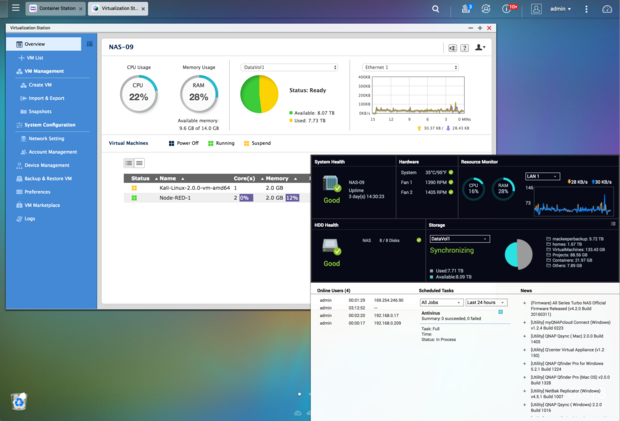Click the admin user avatar icon
The width and height of the screenshot is (620, 421).
coord(536,9)
